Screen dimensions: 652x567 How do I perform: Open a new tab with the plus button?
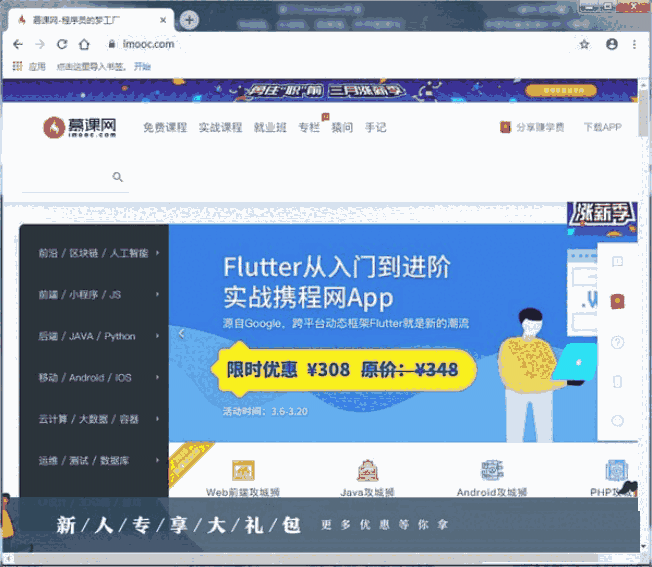click(189, 20)
